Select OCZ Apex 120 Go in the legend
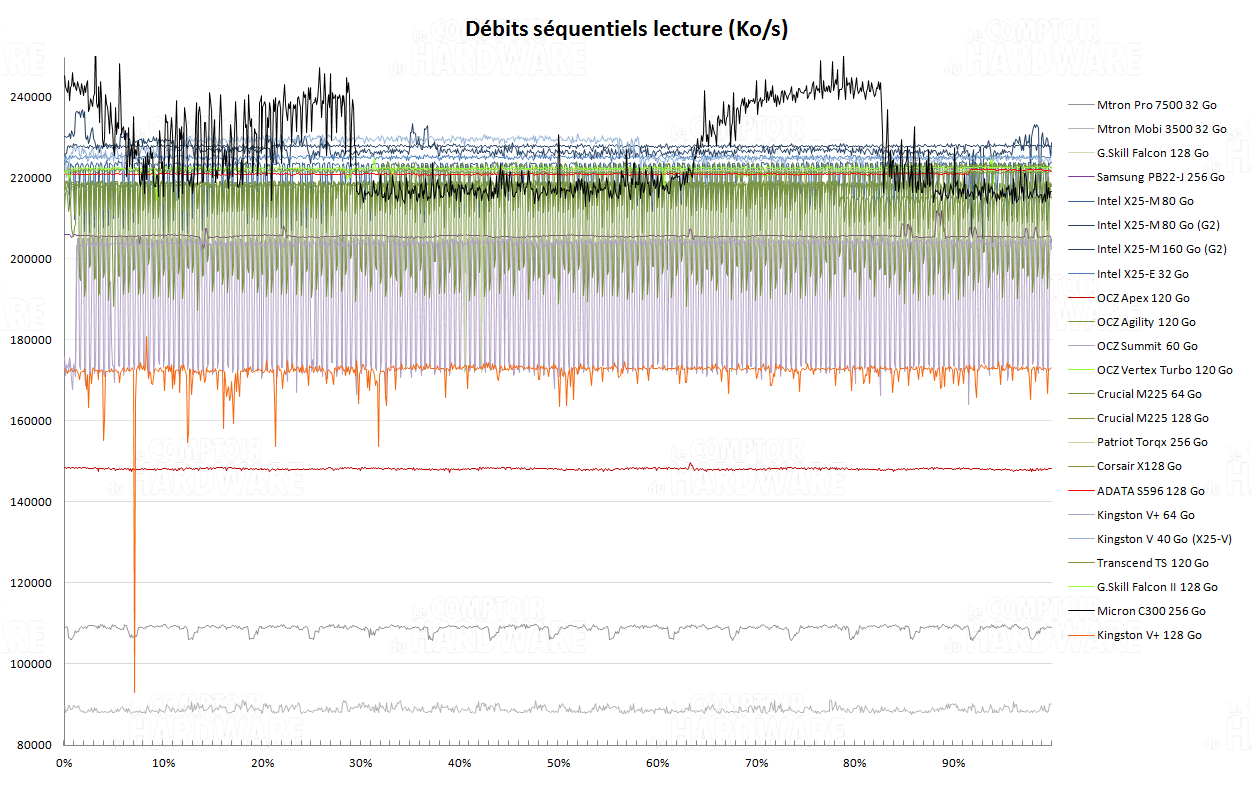 click(x=1143, y=298)
